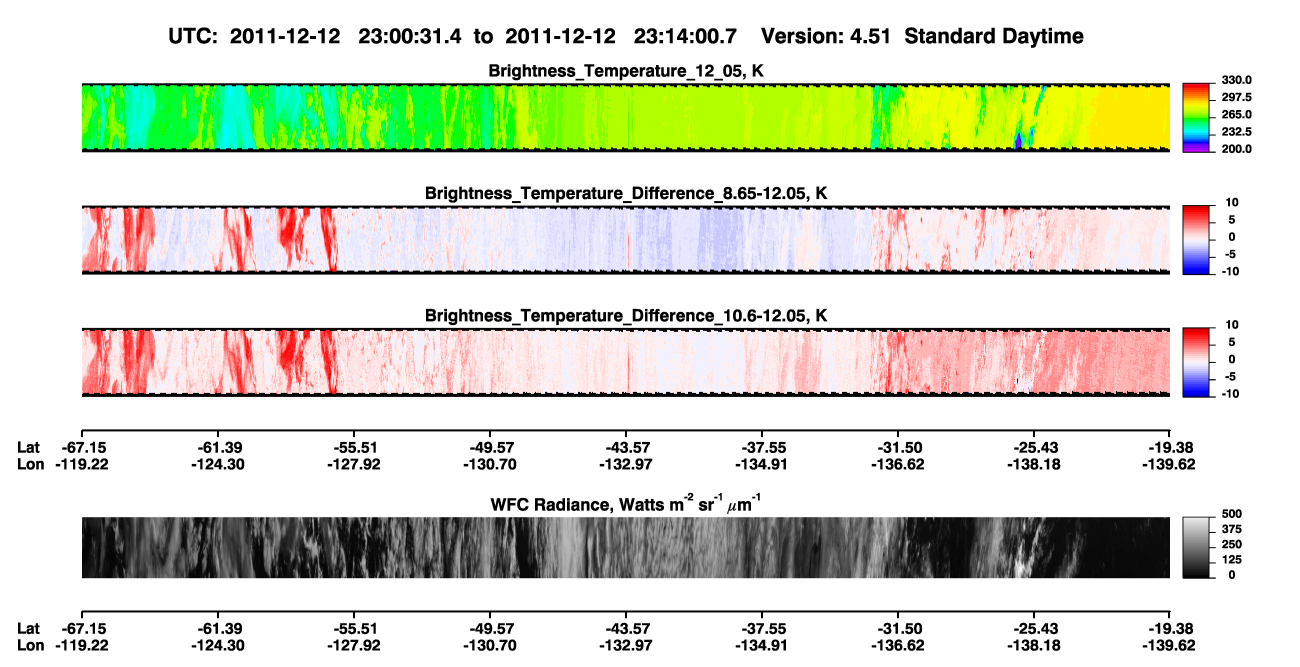Click the 500 label on radiance colorbar
This screenshot has width=1300, height=667.
1231,514
